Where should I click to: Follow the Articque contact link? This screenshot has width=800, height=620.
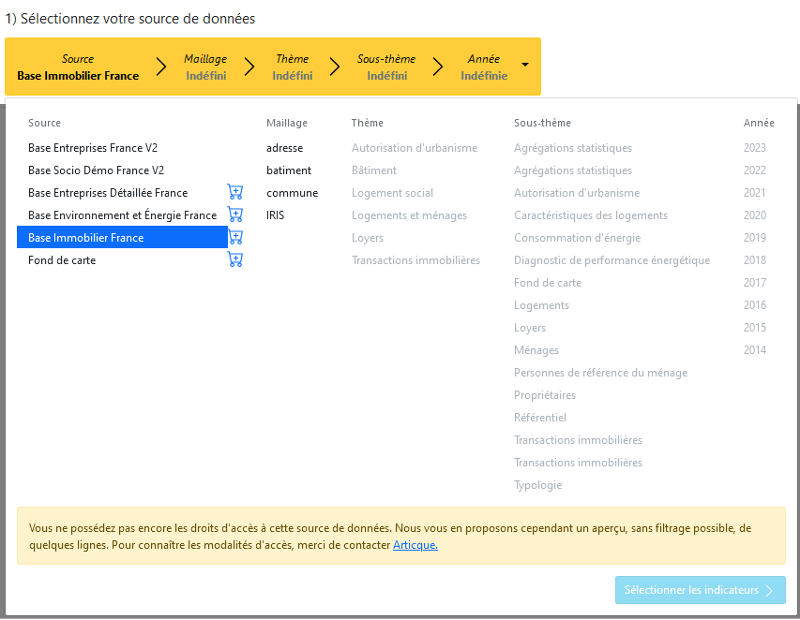415,545
